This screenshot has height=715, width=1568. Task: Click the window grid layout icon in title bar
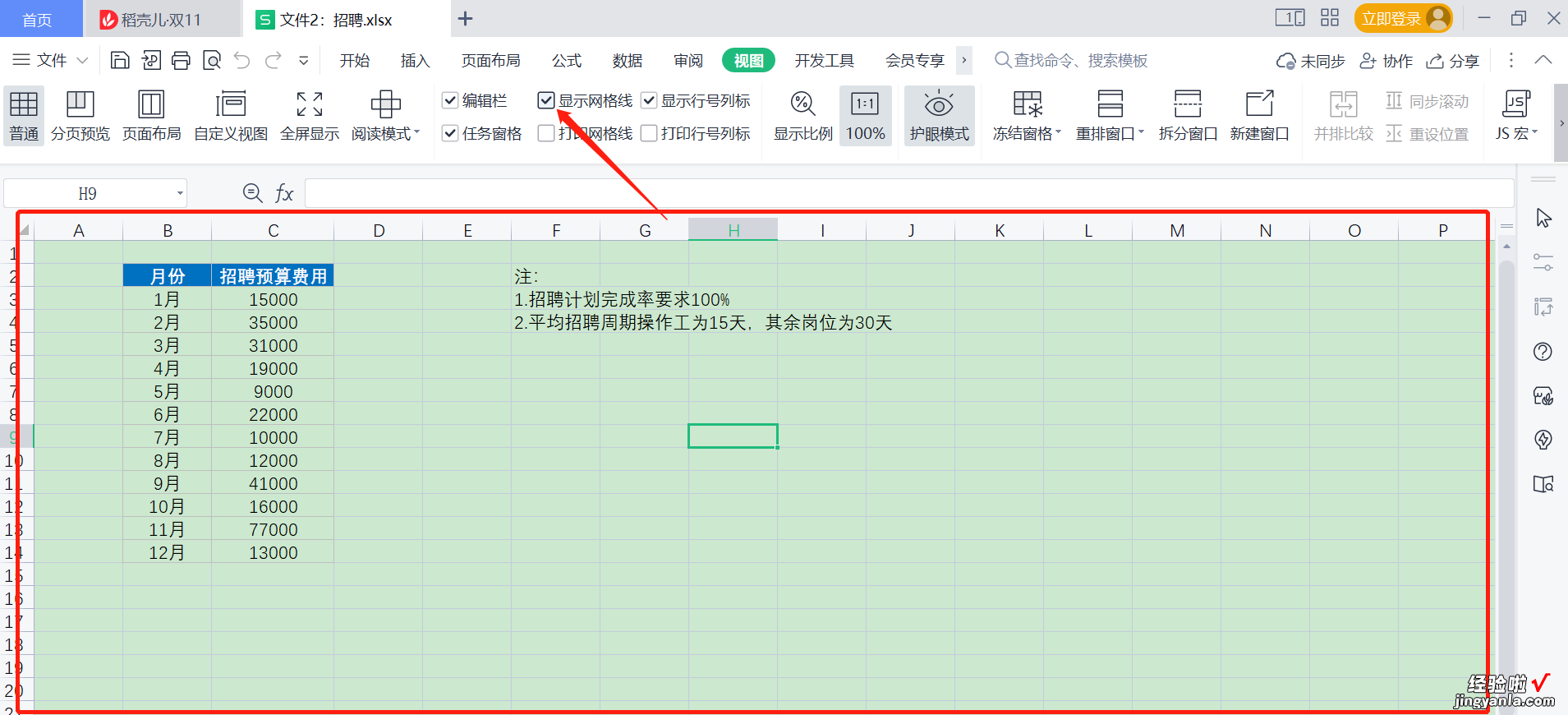1330,18
